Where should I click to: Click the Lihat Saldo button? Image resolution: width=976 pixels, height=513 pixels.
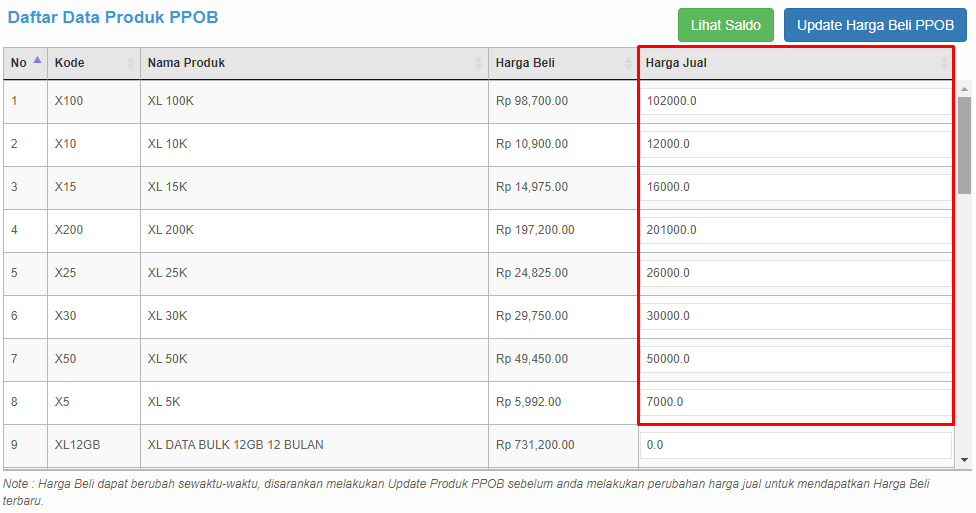point(726,25)
